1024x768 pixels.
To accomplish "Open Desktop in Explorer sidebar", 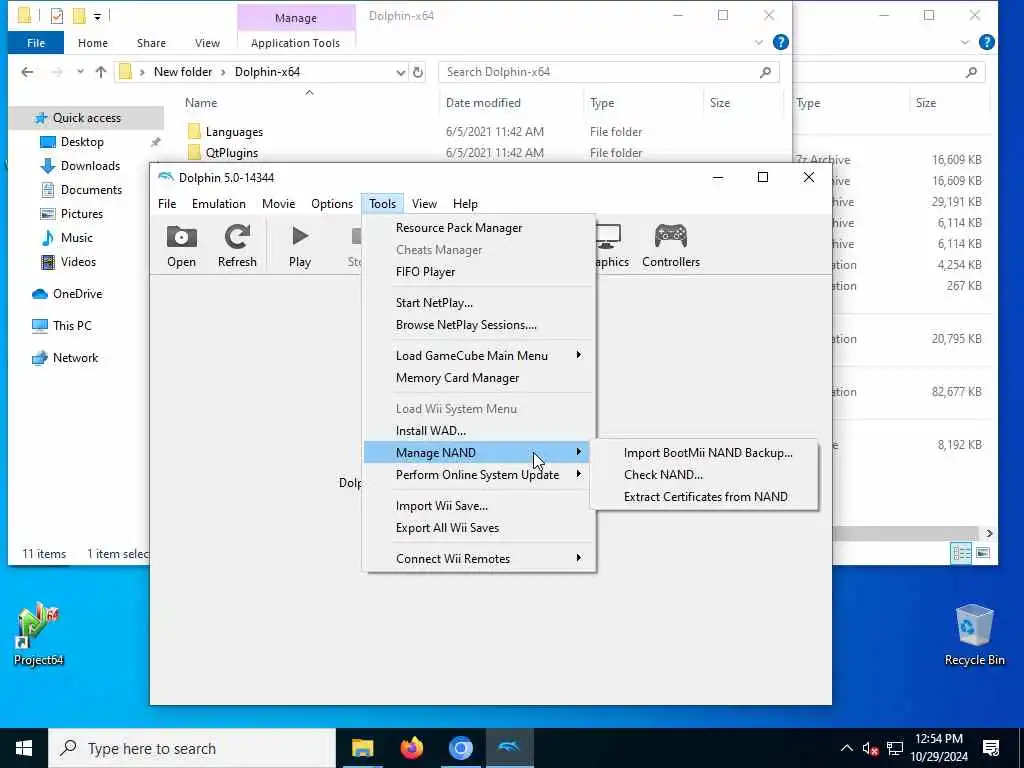I will pos(82,142).
